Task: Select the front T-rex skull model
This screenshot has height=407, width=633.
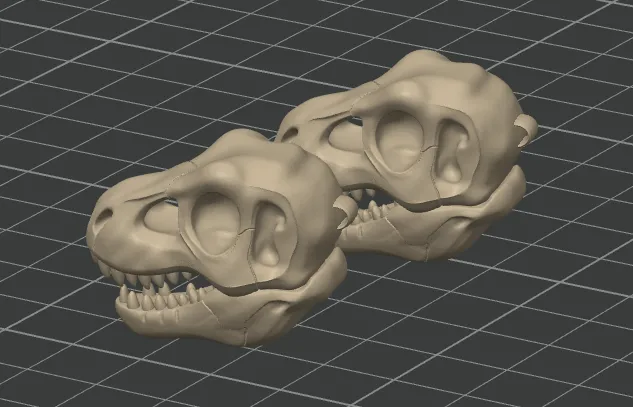Action: click(x=218, y=238)
